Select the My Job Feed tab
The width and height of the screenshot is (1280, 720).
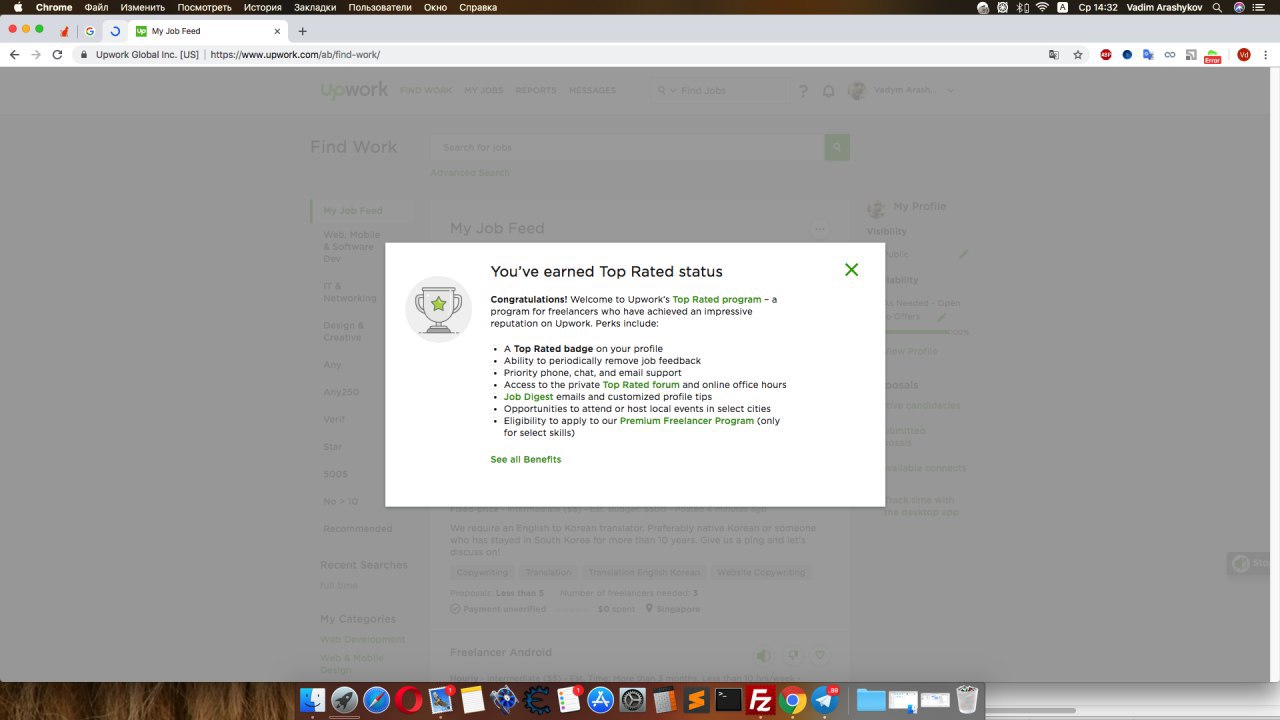[x=208, y=31]
